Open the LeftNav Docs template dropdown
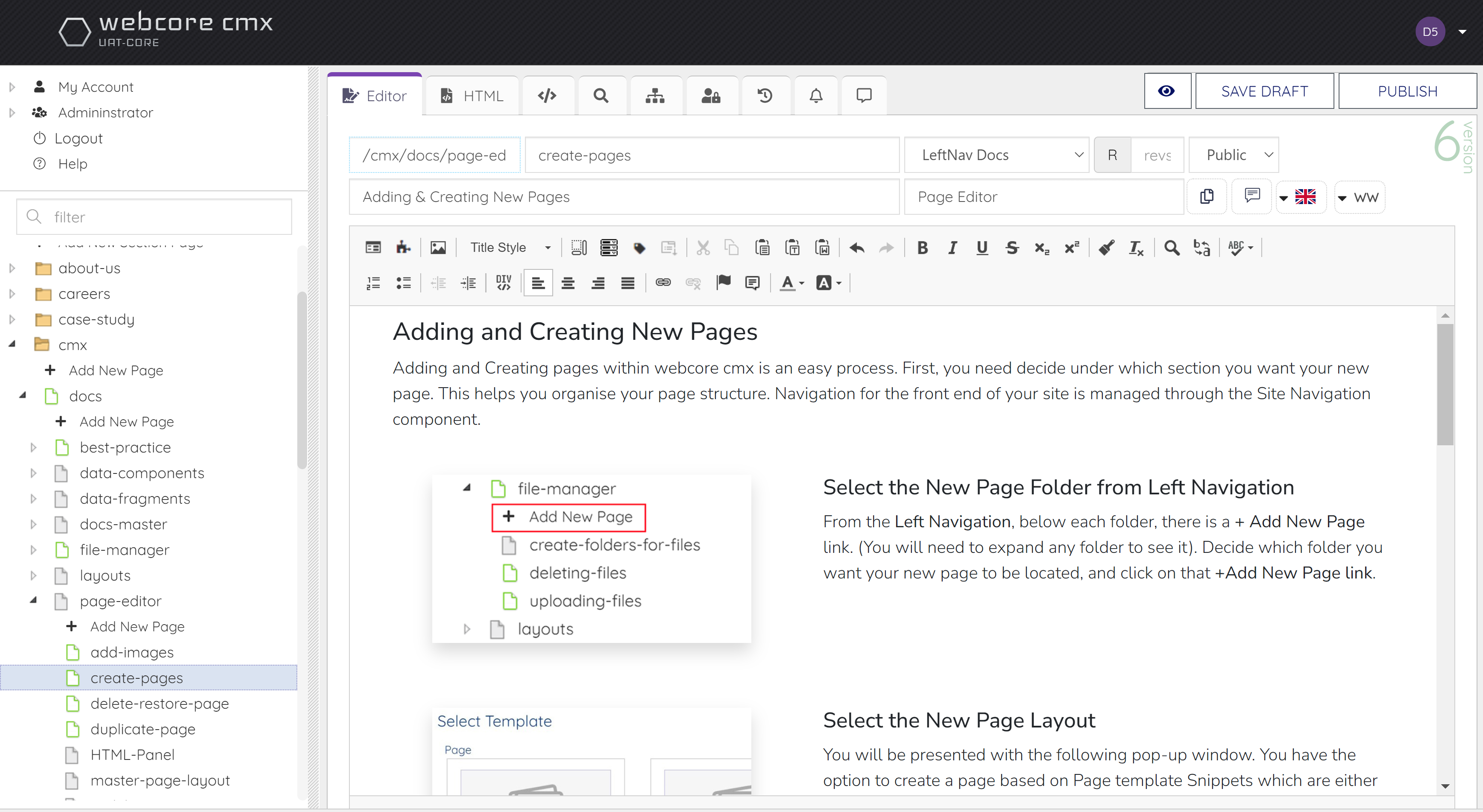Viewport: 1483px width, 812px height. [x=996, y=155]
